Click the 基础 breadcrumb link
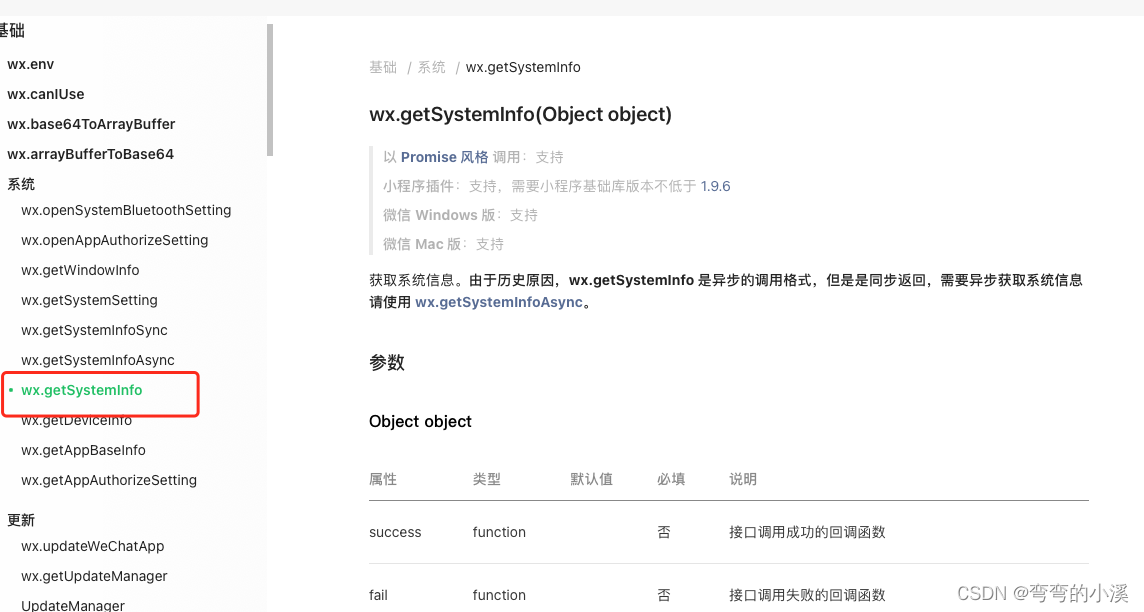Image resolution: width=1144 pixels, height=612 pixels. click(382, 67)
